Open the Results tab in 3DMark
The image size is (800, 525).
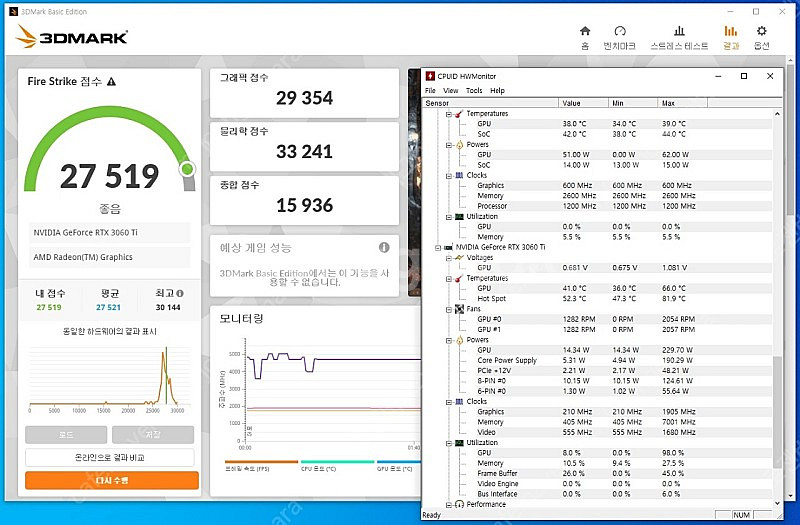pos(731,38)
